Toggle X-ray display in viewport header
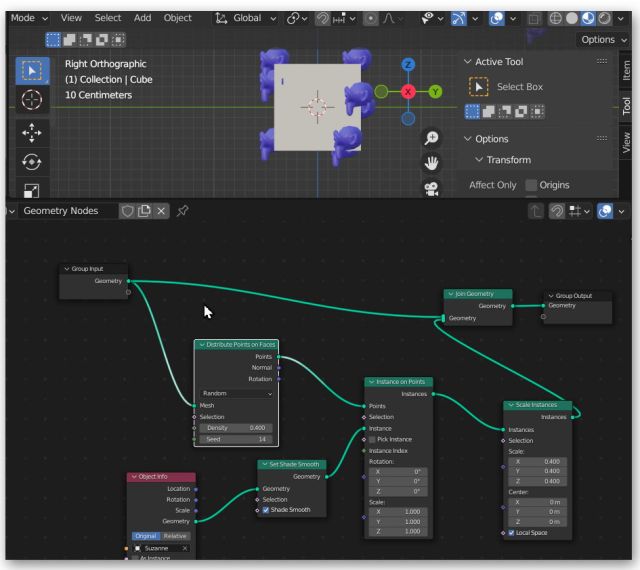 tap(534, 18)
